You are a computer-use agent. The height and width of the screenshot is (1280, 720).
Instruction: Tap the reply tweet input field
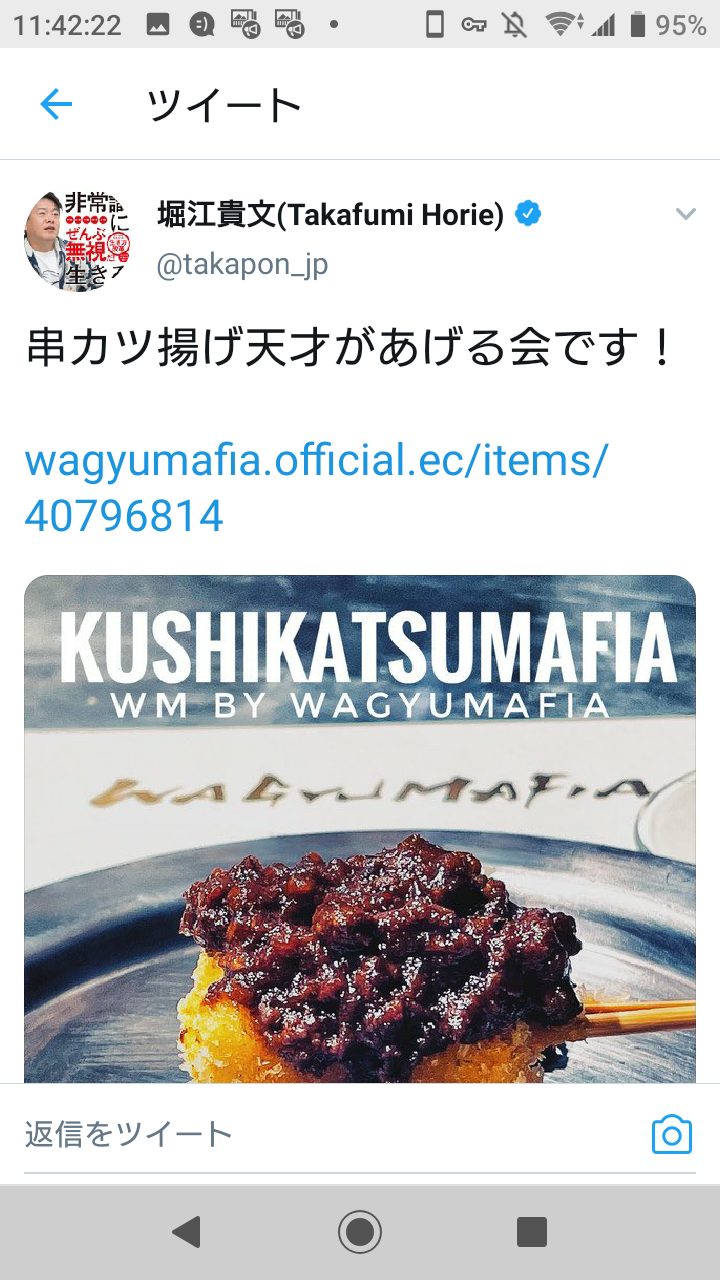330,1134
